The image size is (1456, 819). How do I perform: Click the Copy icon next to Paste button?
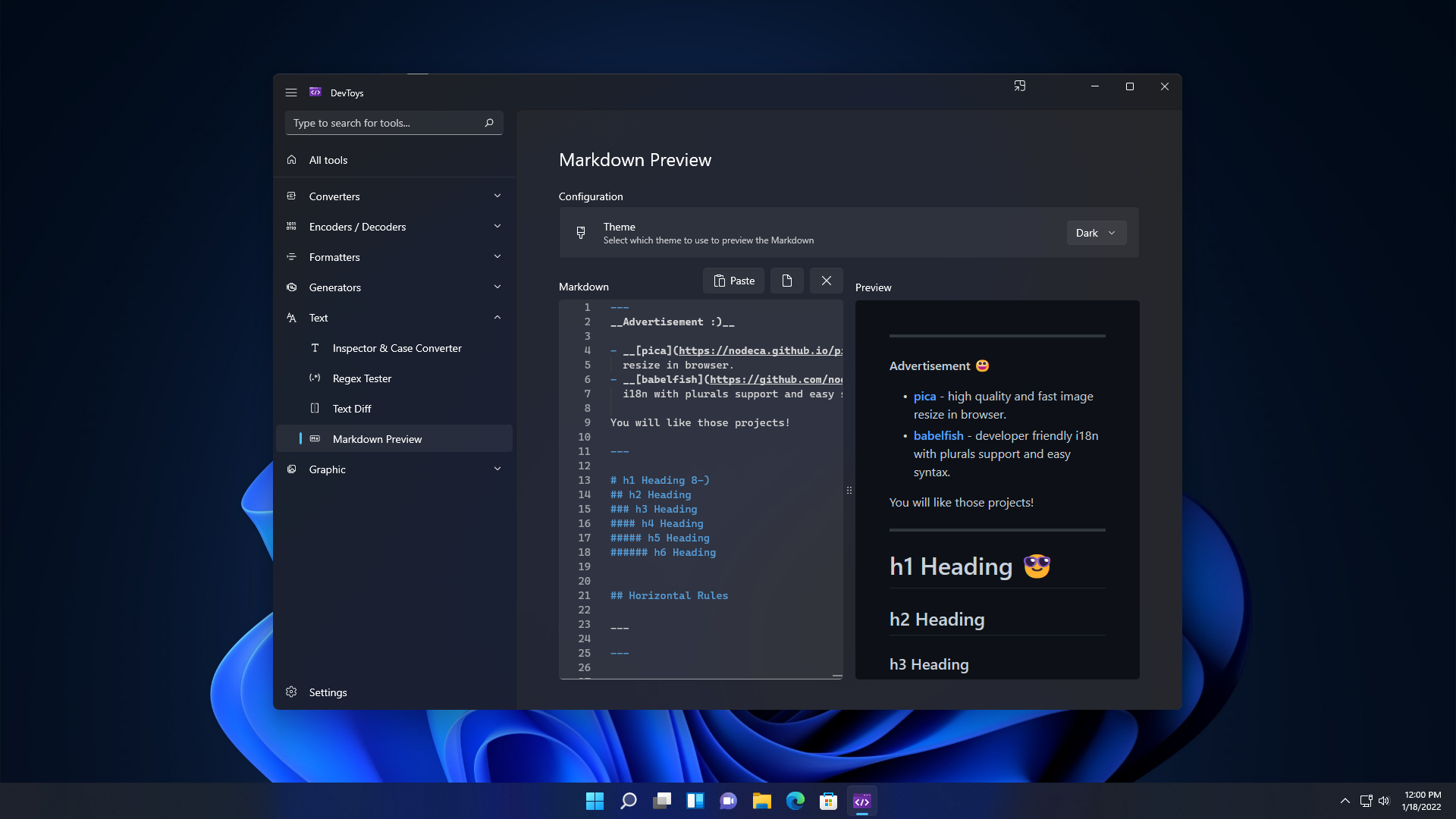787,280
